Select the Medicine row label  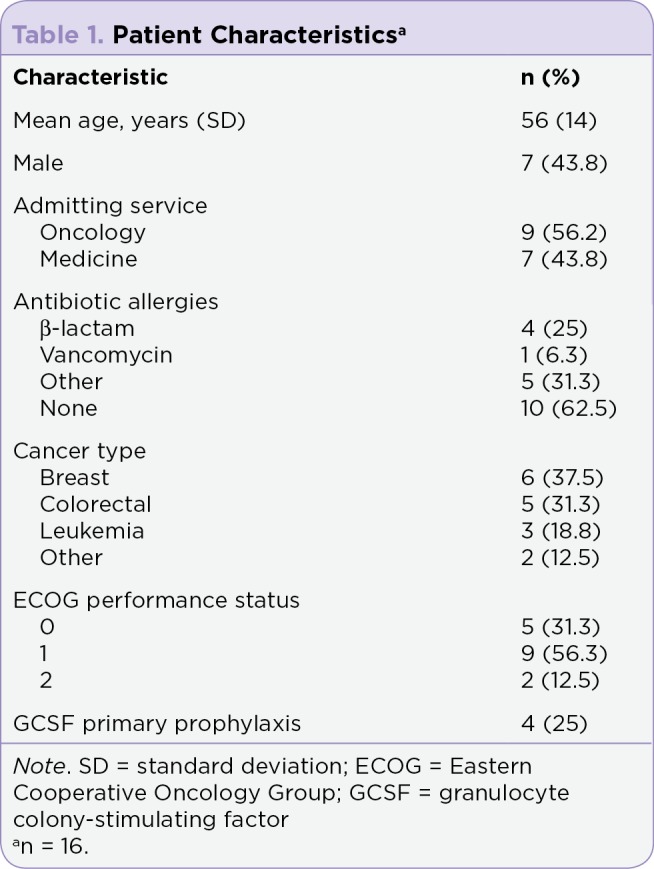[89, 259]
